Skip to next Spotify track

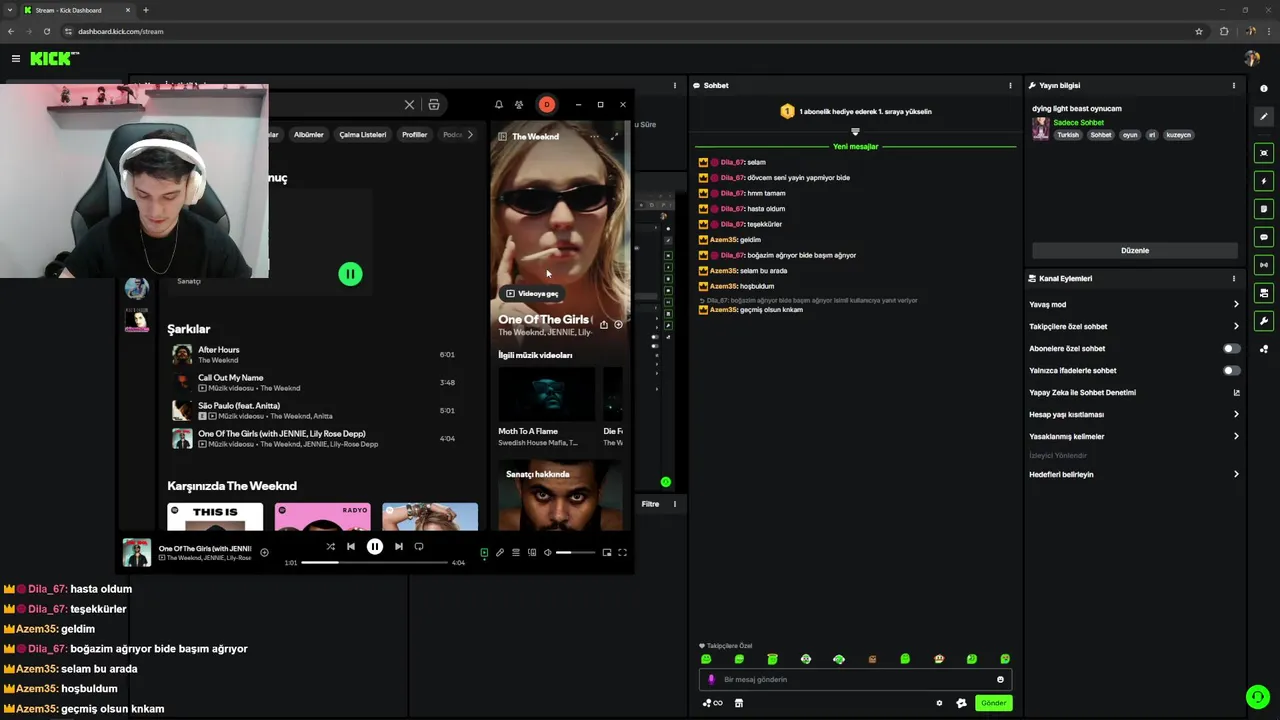point(398,546)
